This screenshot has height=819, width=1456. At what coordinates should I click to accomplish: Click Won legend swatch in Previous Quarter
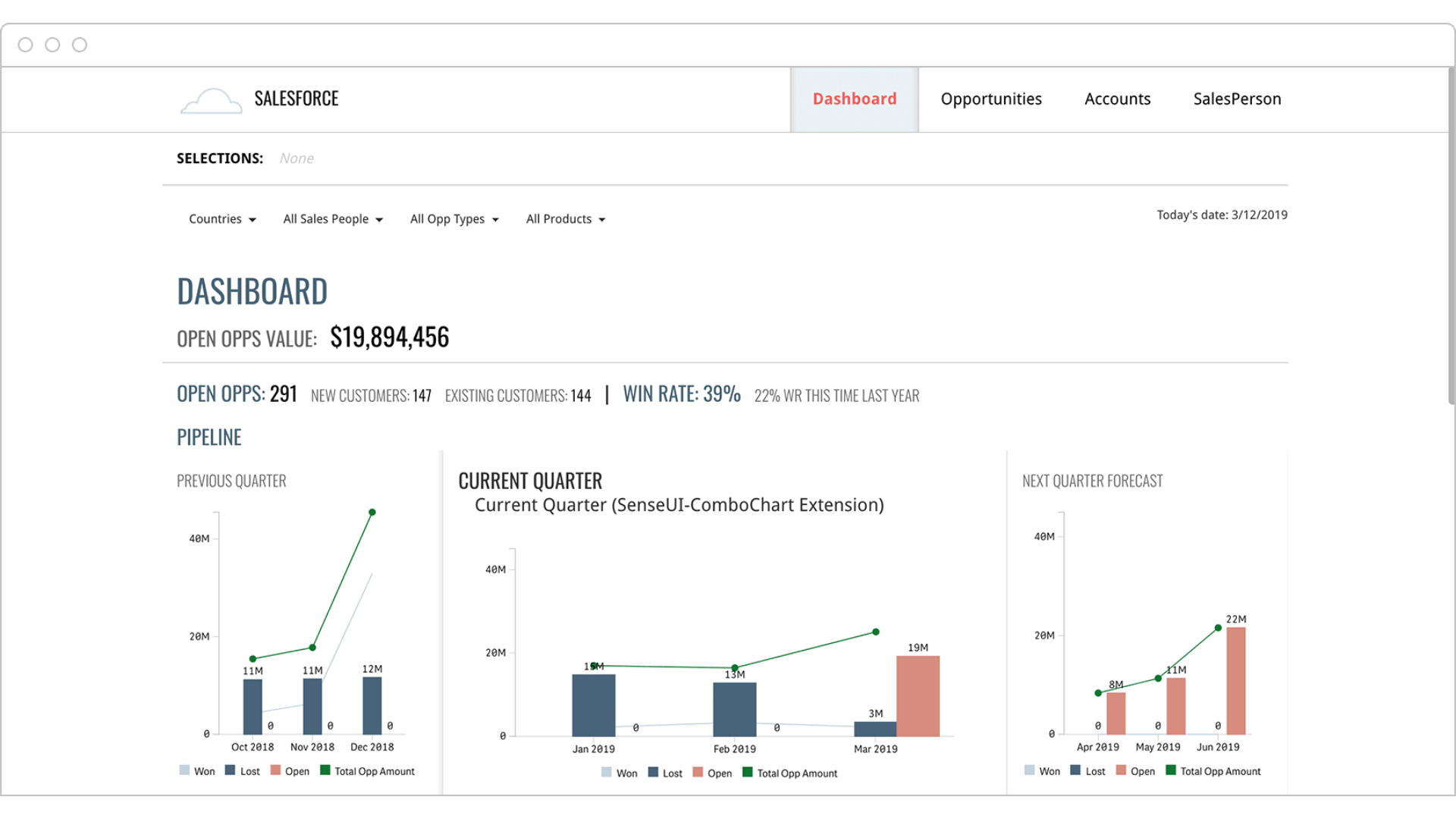coord(184,770)
